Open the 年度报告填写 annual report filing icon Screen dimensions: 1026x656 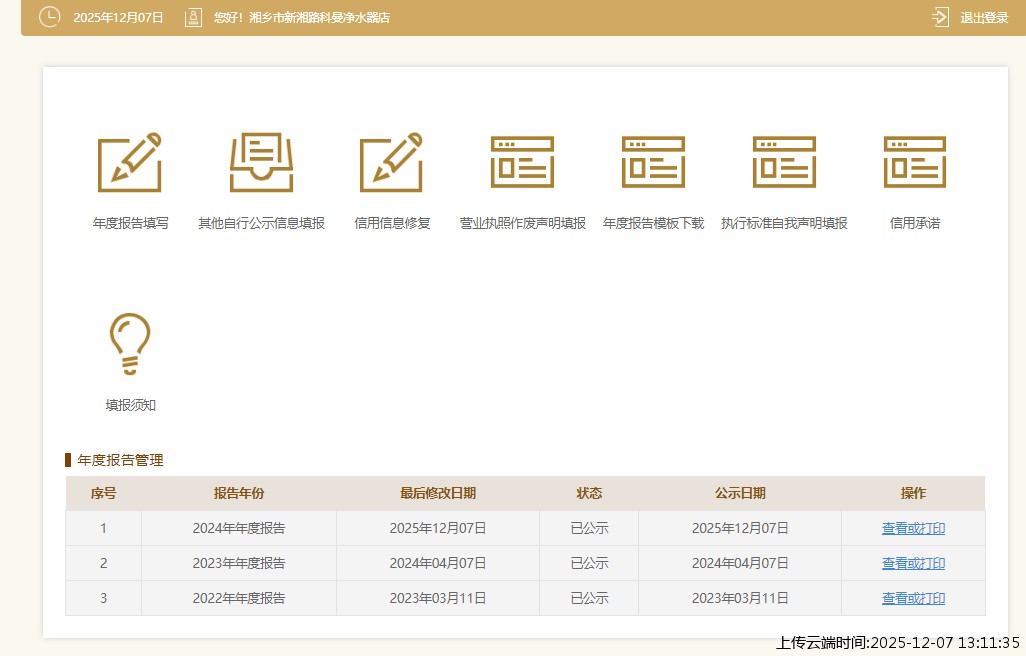pyautogui.click(x=130, y=161)
